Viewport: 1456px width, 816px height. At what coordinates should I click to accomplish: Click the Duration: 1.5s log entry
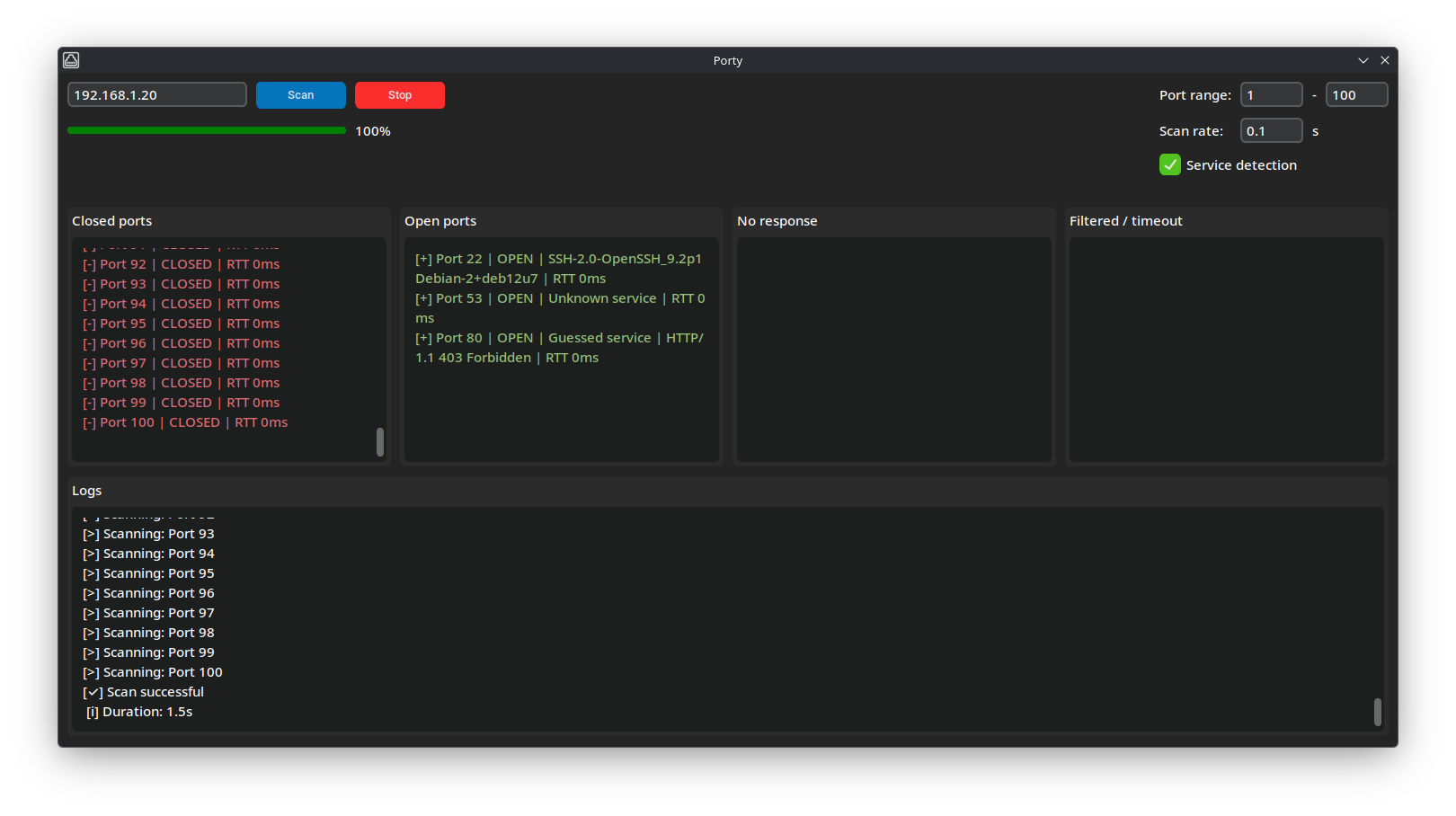click(x=138, y=711)
